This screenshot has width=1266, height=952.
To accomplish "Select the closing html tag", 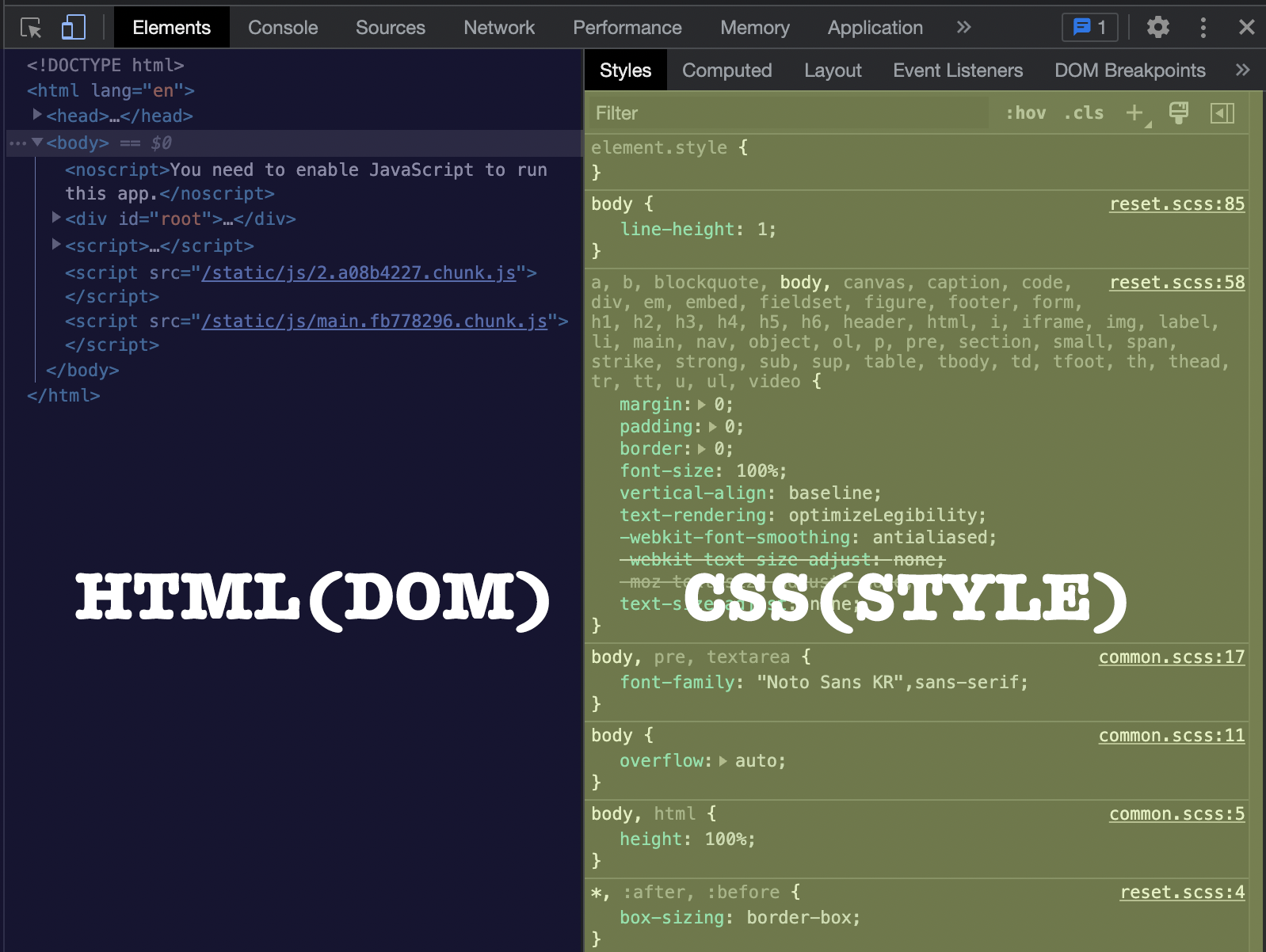I will tap(63, 396).
